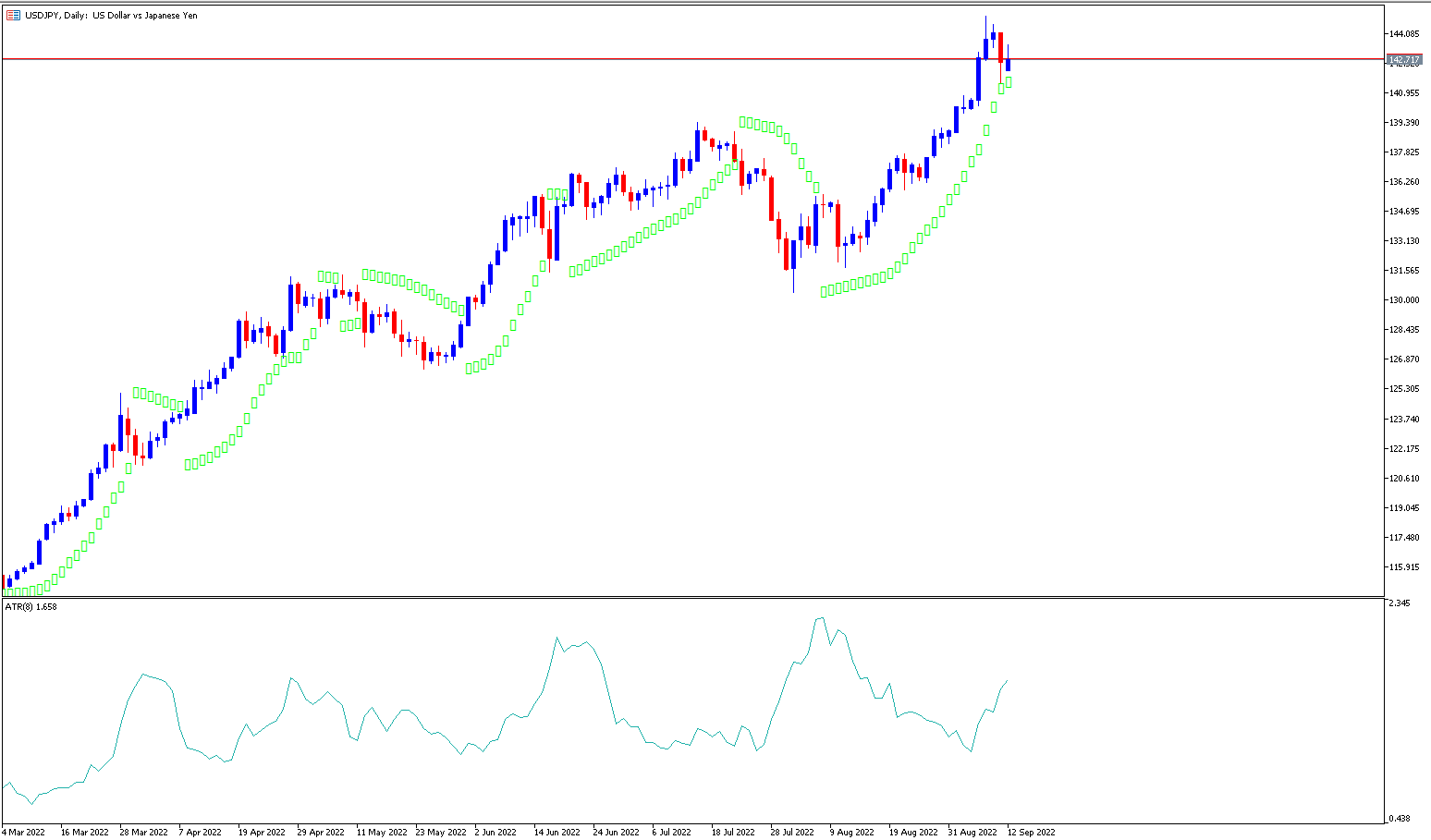The image size is (1431, 840).
Task: Click the 140.955 price axis label
Action: 1404,93
